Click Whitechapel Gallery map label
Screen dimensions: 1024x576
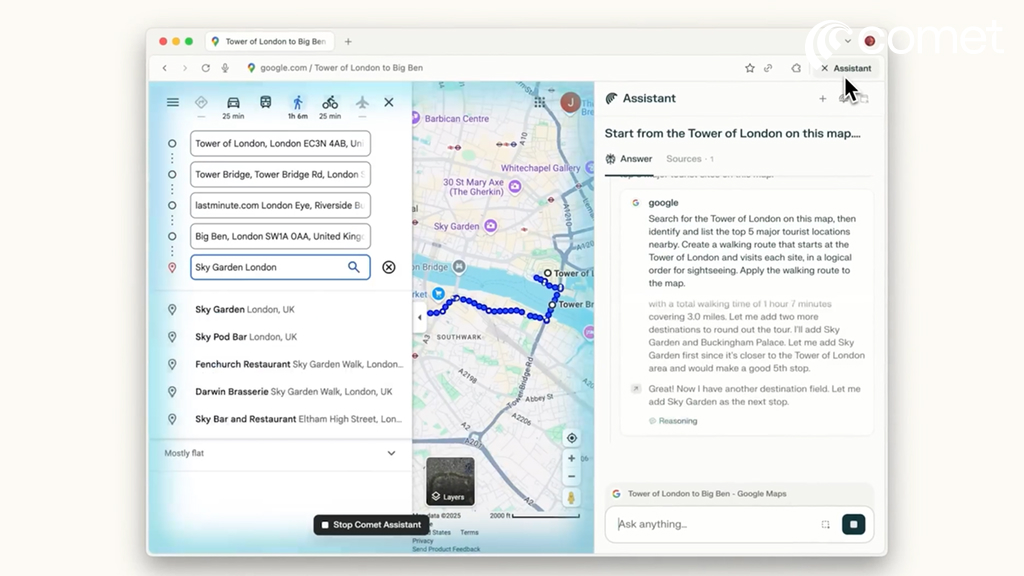[x=540, y=168]
